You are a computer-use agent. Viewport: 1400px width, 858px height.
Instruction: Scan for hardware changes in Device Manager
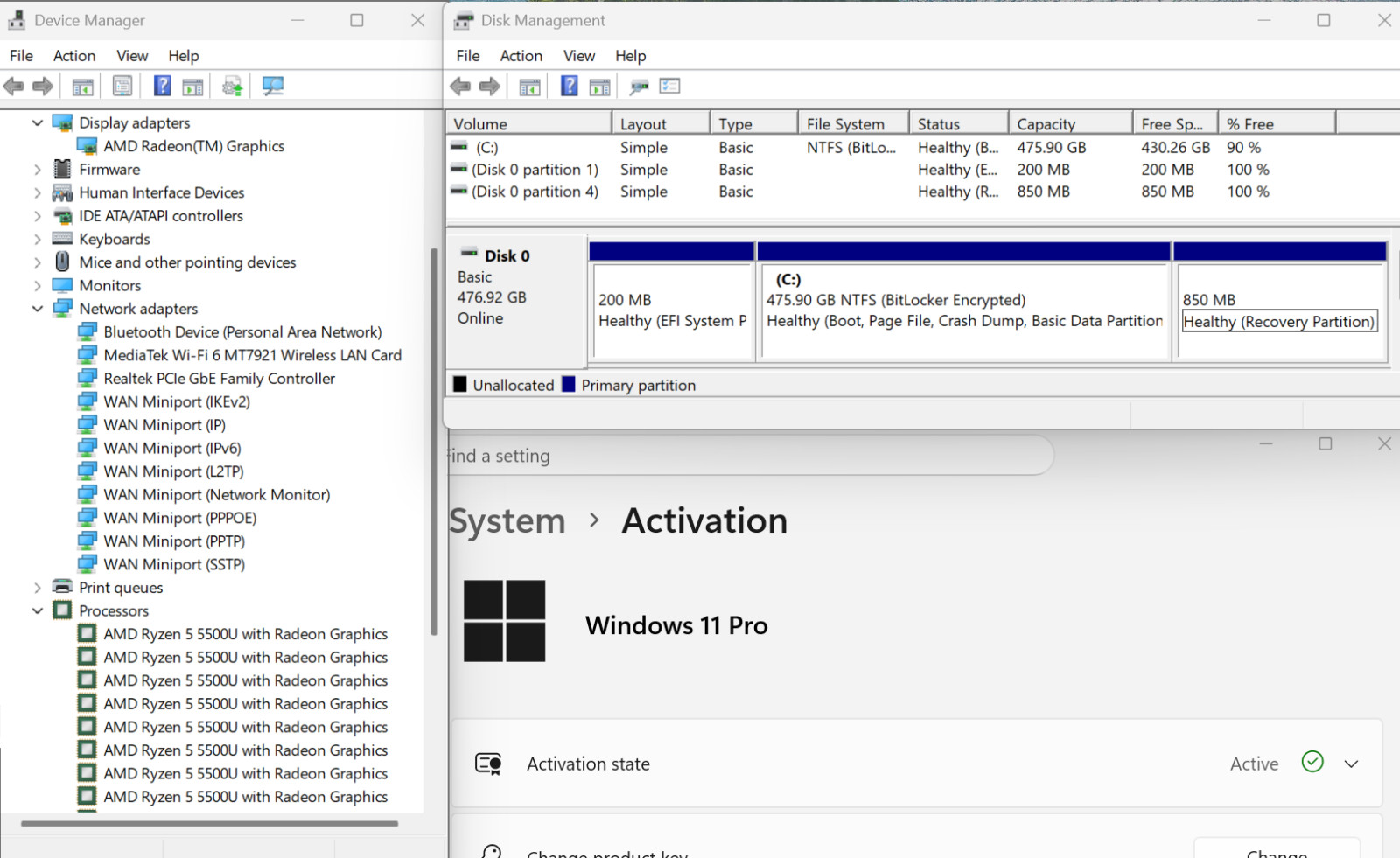(x=273, y=86)
